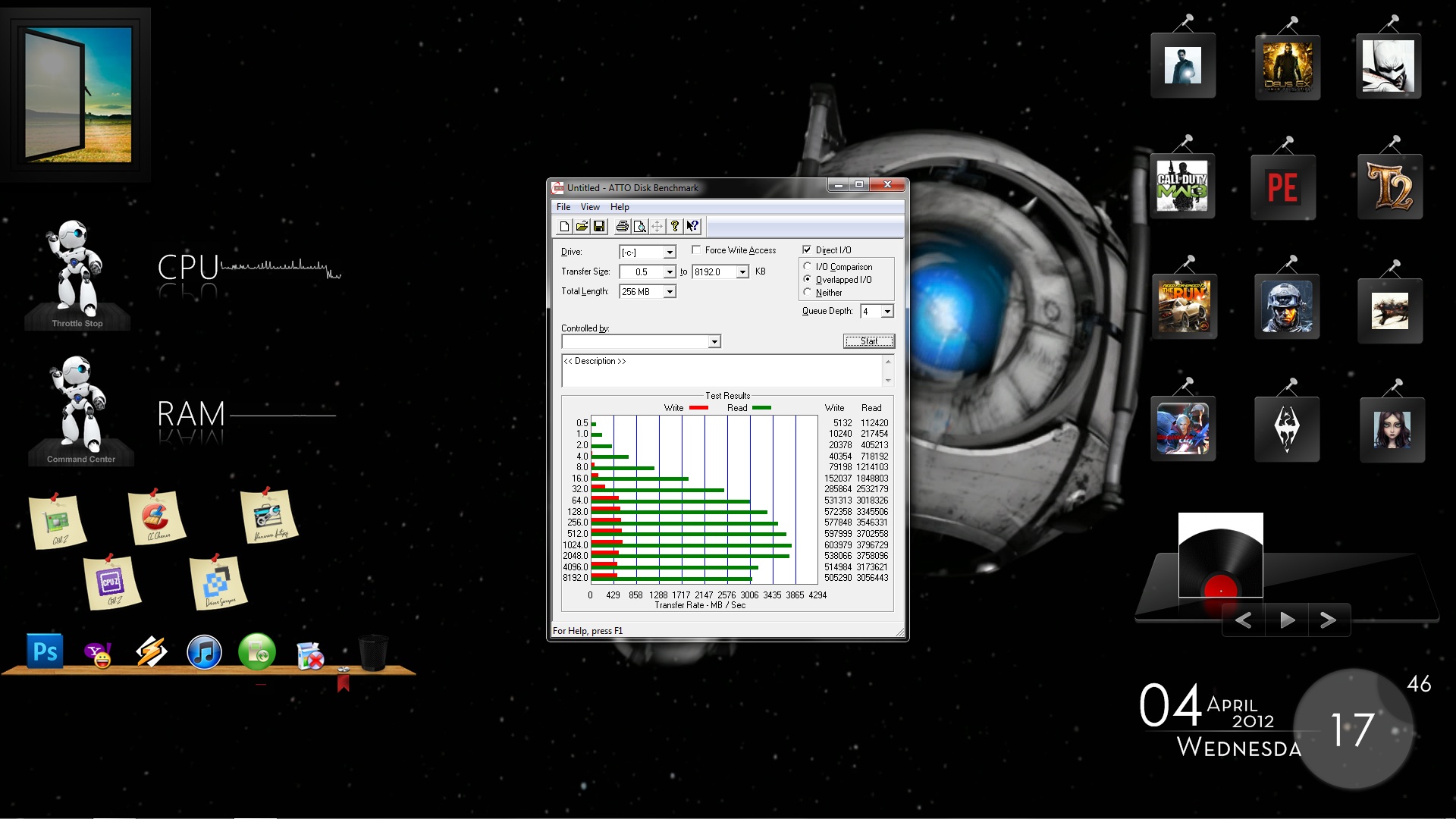This screenshot has height=819, width=1456.
Task: Launch Winamp from the shelf dock
Action: tap(151, 652)
